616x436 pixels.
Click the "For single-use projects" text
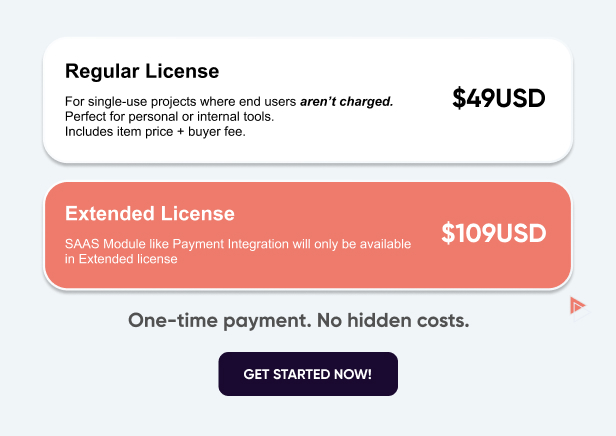130,102
